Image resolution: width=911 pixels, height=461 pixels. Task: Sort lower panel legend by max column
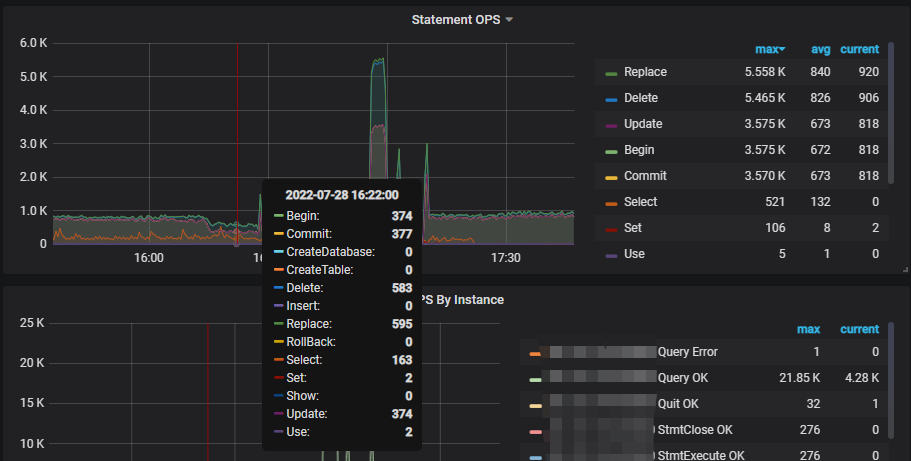(x=808, y=329)
